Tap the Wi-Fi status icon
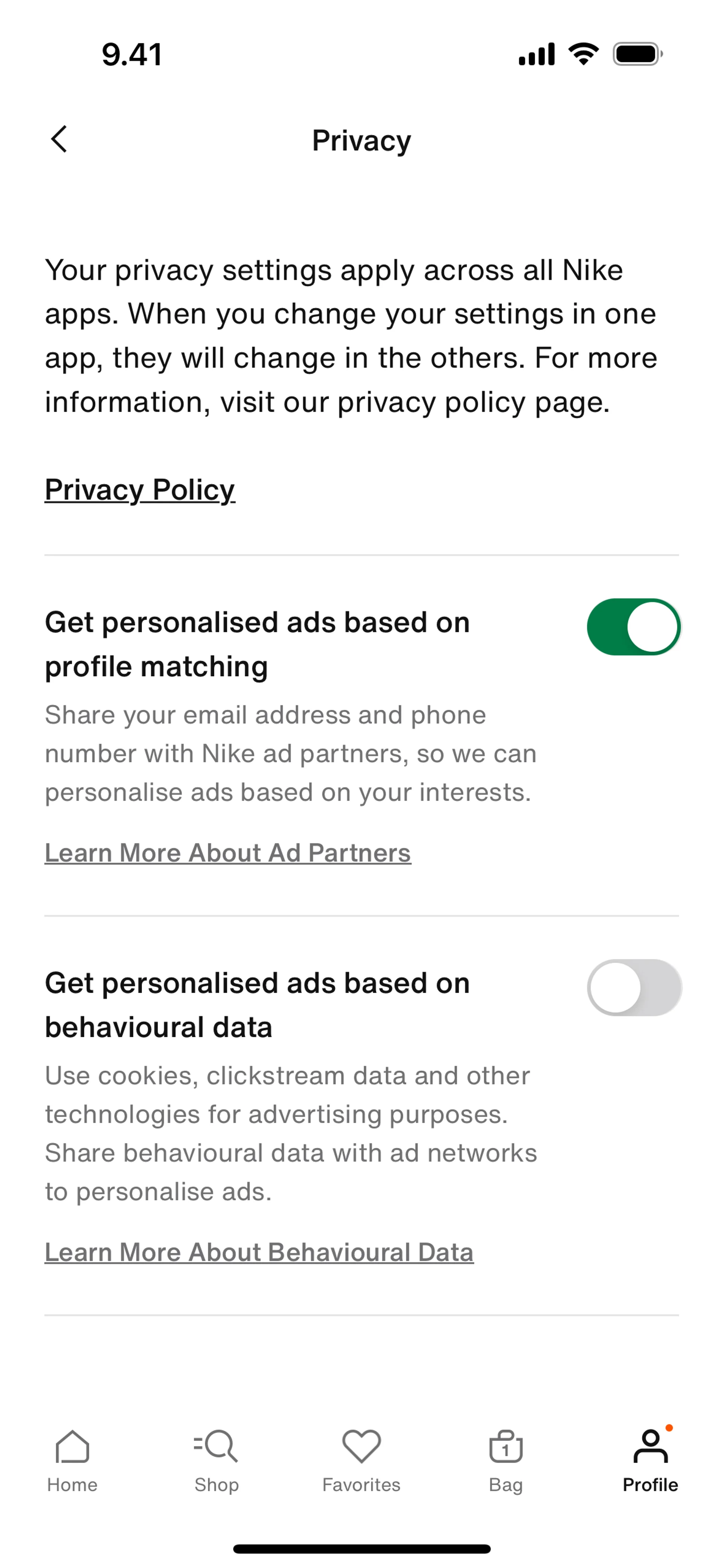723x1568 pixels. pyautogui.click(x=583, y=54)
